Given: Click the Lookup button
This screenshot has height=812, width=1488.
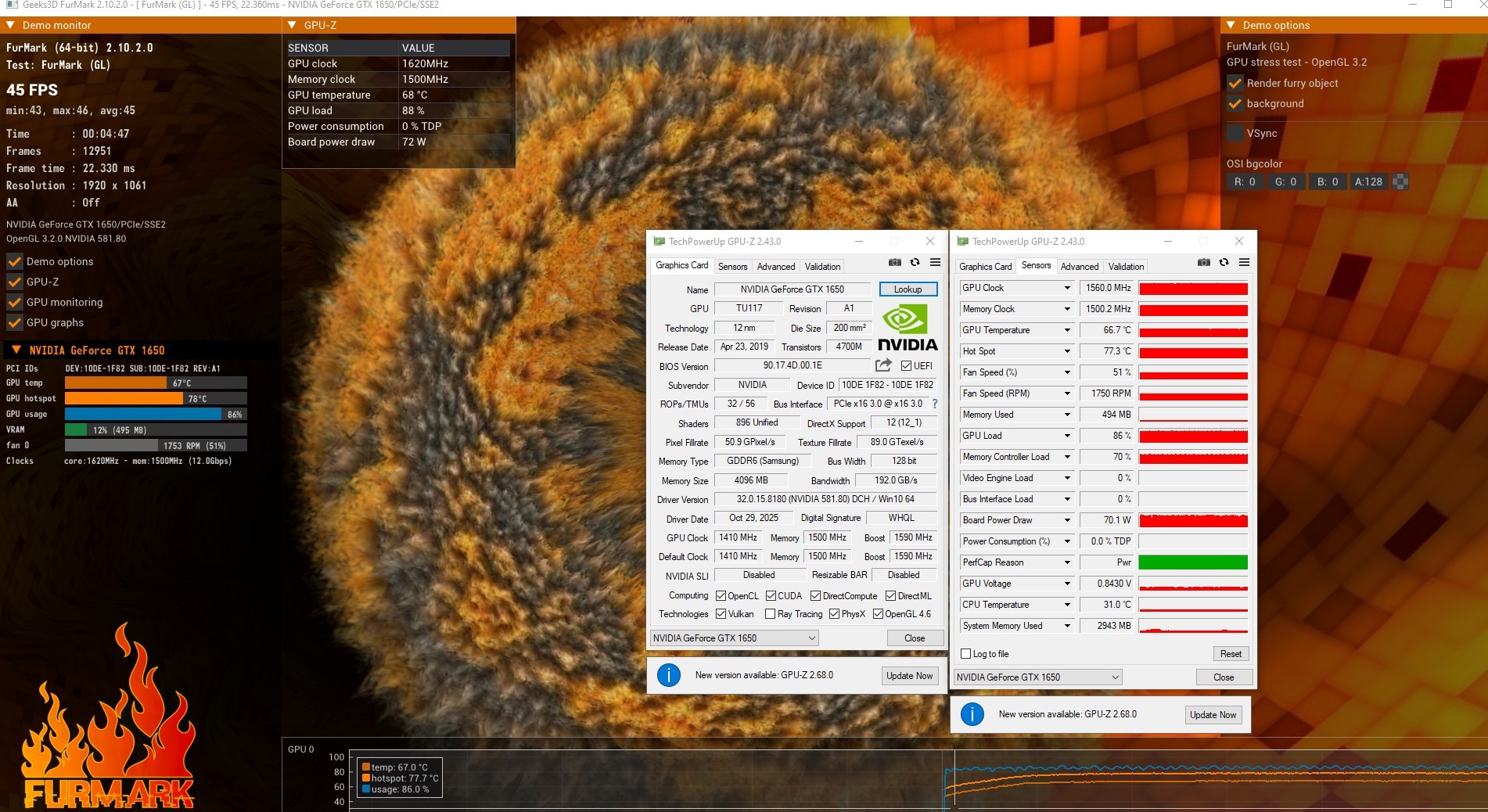Looking at the screenshot, I should click(908, 289).
